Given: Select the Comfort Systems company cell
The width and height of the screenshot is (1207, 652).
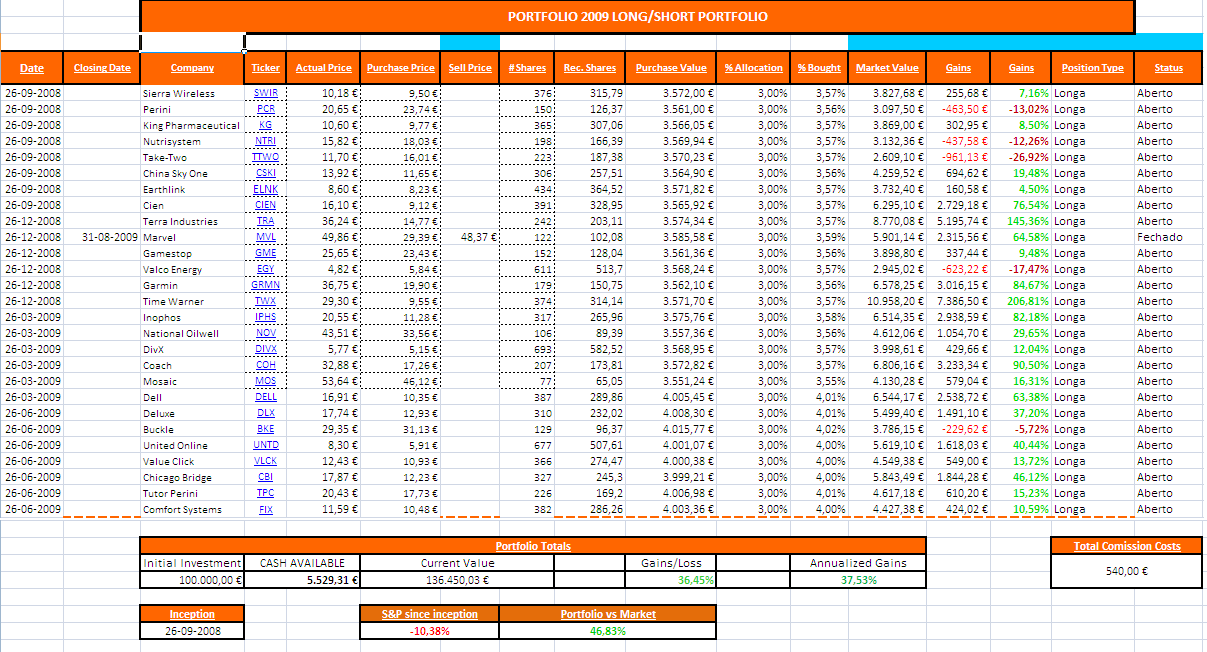Looking at the screenshot, I should (x=193, y=509).
